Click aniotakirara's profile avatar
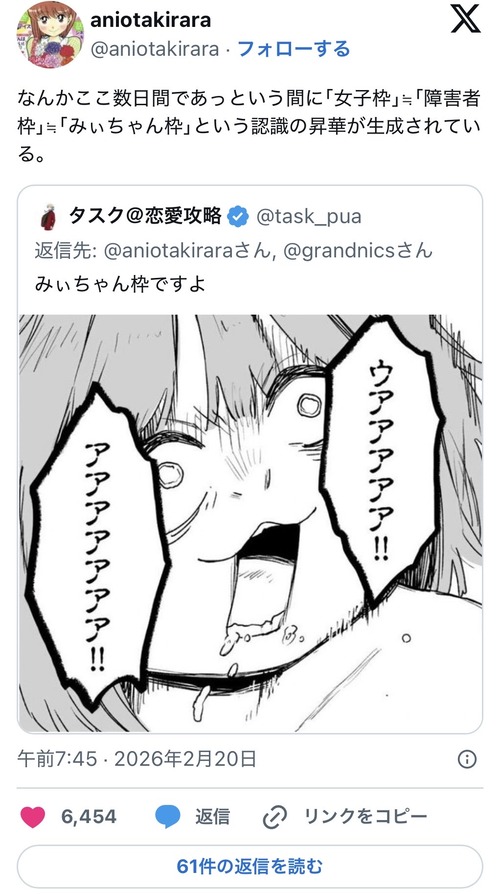500x894 pixels. [x=50, y=35]
